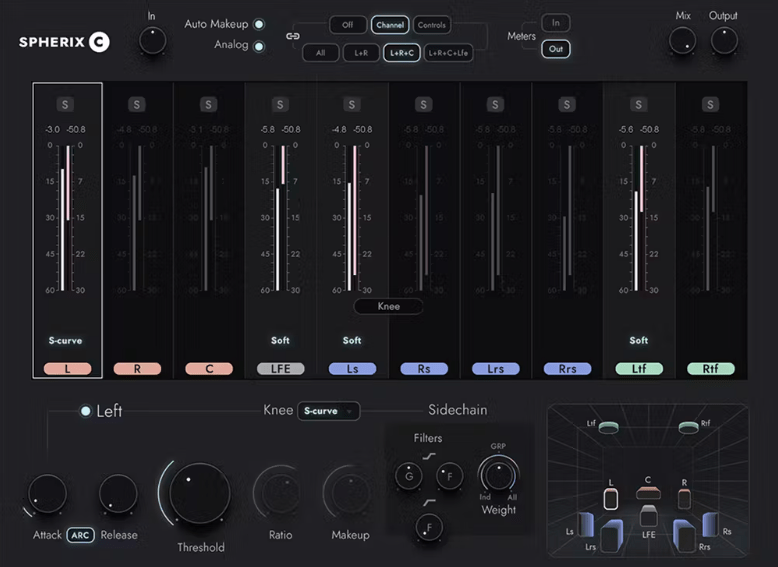Click the Threshold knob

(200, 493)
